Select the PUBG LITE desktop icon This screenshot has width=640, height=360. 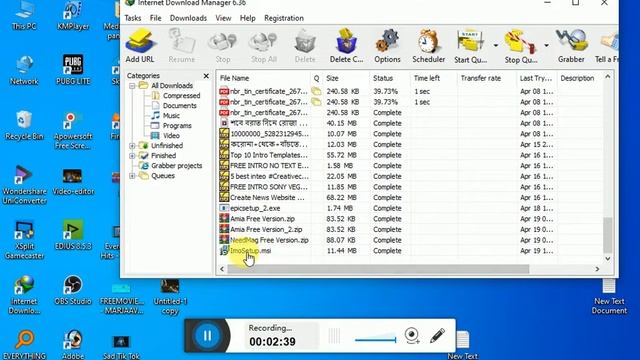pos(73,70)
